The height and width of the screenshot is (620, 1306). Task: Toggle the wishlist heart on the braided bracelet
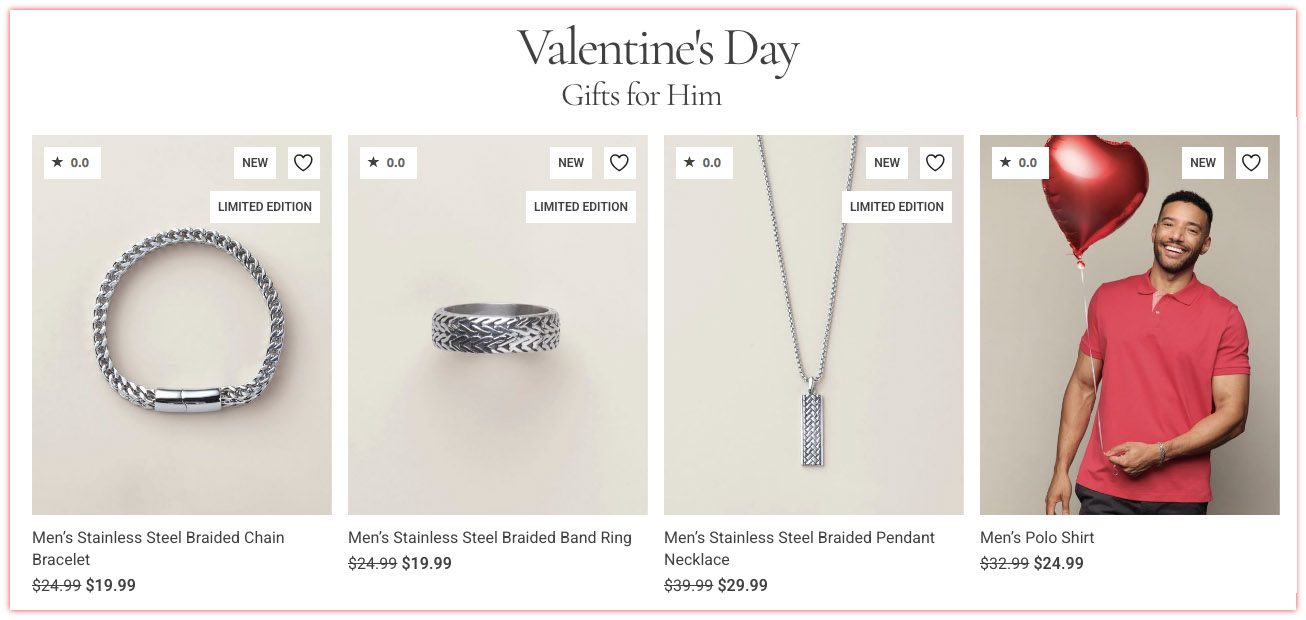(303, 162)
